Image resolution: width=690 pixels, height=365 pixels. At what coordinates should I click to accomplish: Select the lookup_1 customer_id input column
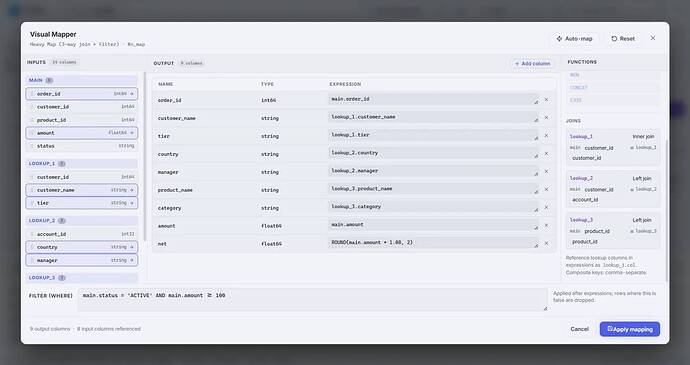coord(82,177)
